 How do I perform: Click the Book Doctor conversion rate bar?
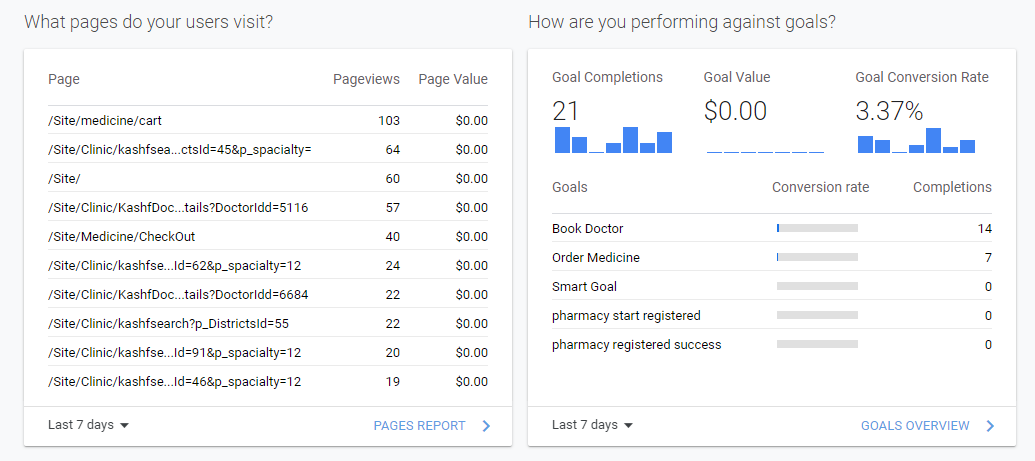817,228
